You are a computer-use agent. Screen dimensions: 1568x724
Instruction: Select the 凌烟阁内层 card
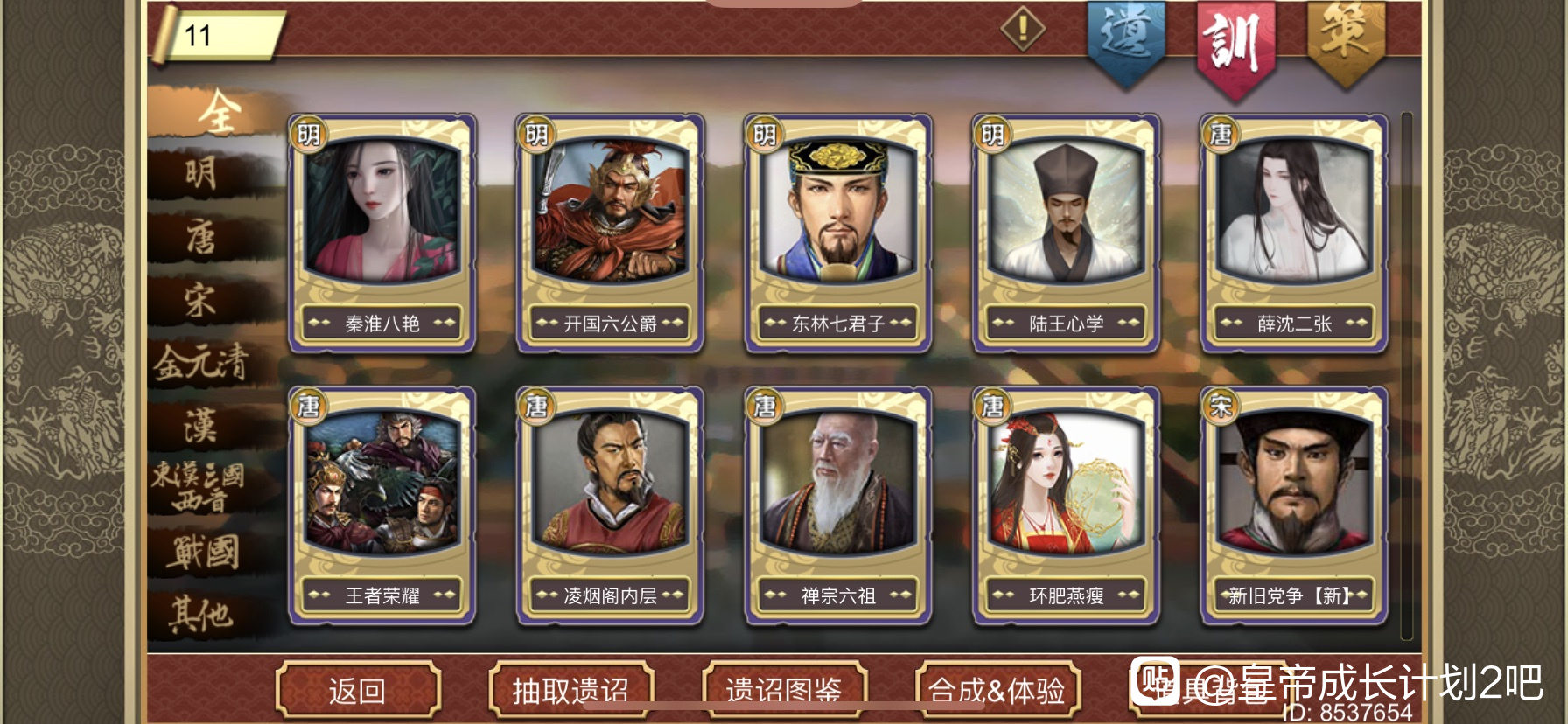(x=610, y=506)
